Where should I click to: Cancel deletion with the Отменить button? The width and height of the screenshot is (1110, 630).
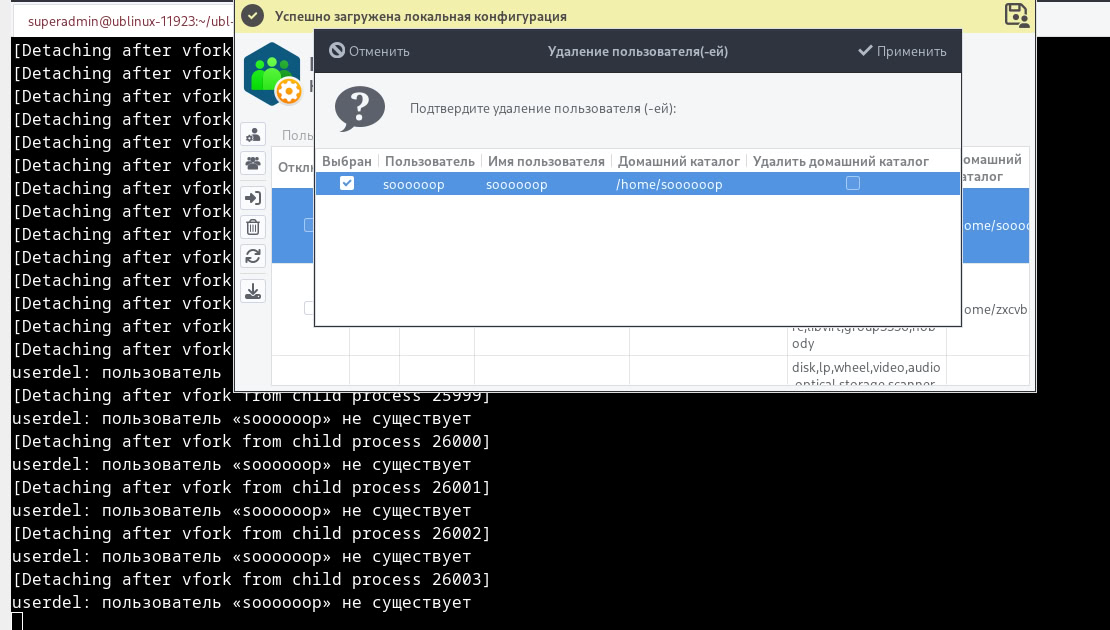click(370, 51)
